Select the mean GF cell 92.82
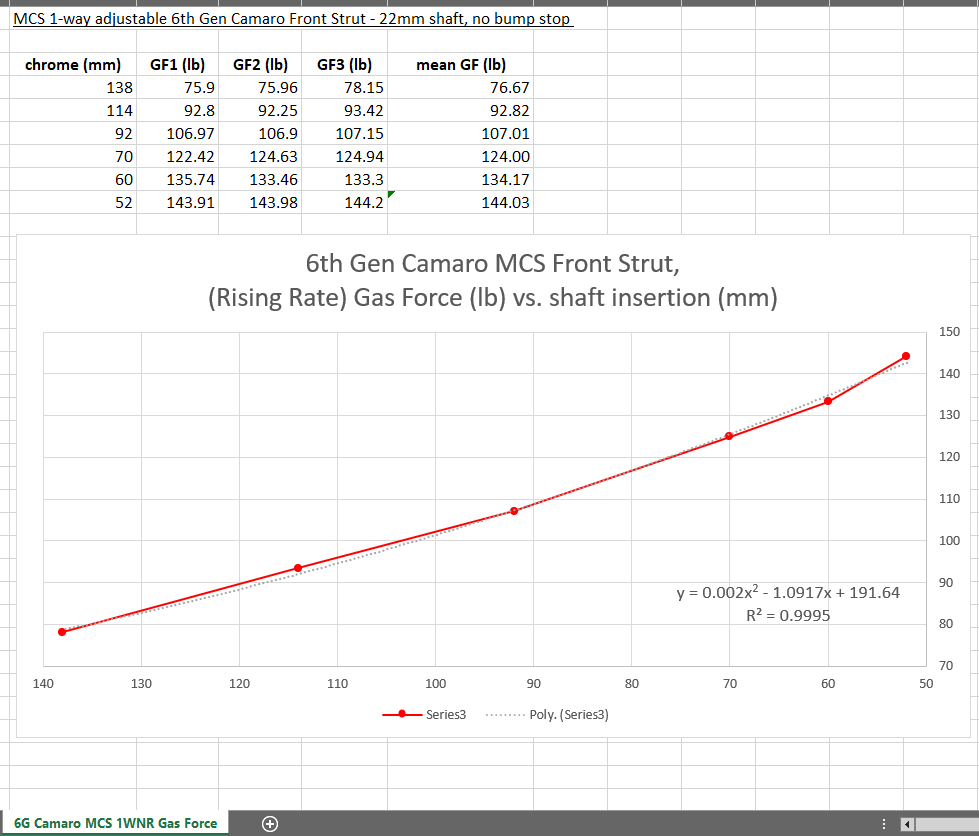Screen dimensions: 979x836 tap(461, 111)
